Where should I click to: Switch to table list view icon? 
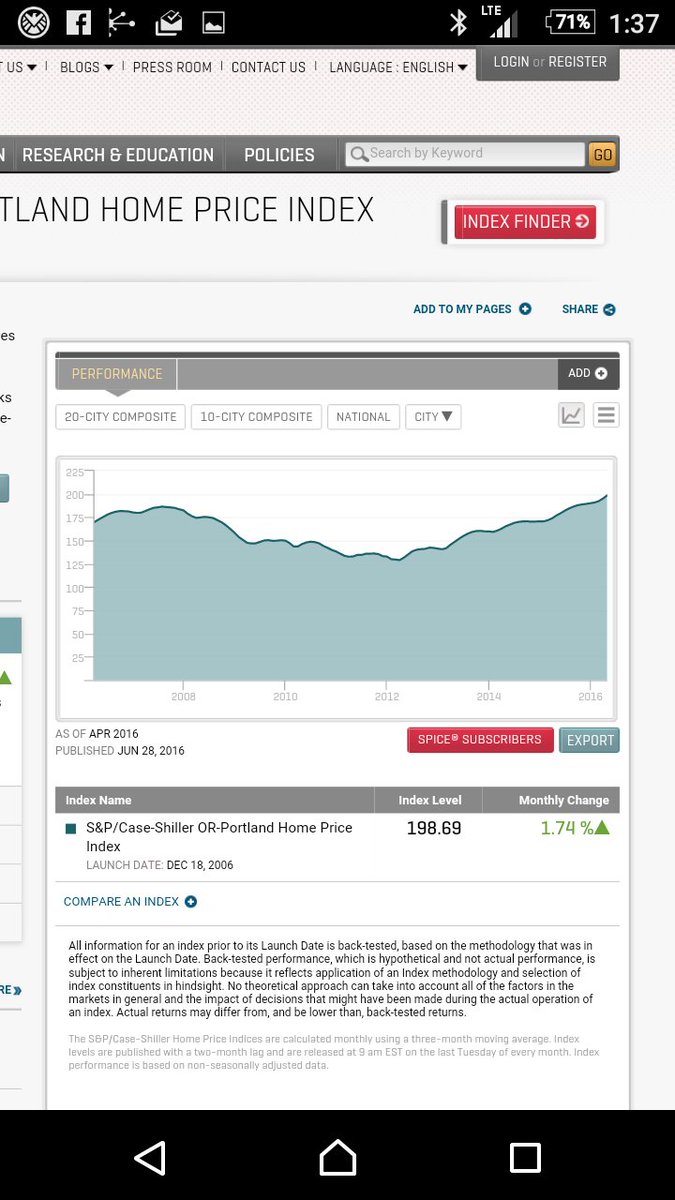[606, 416]
